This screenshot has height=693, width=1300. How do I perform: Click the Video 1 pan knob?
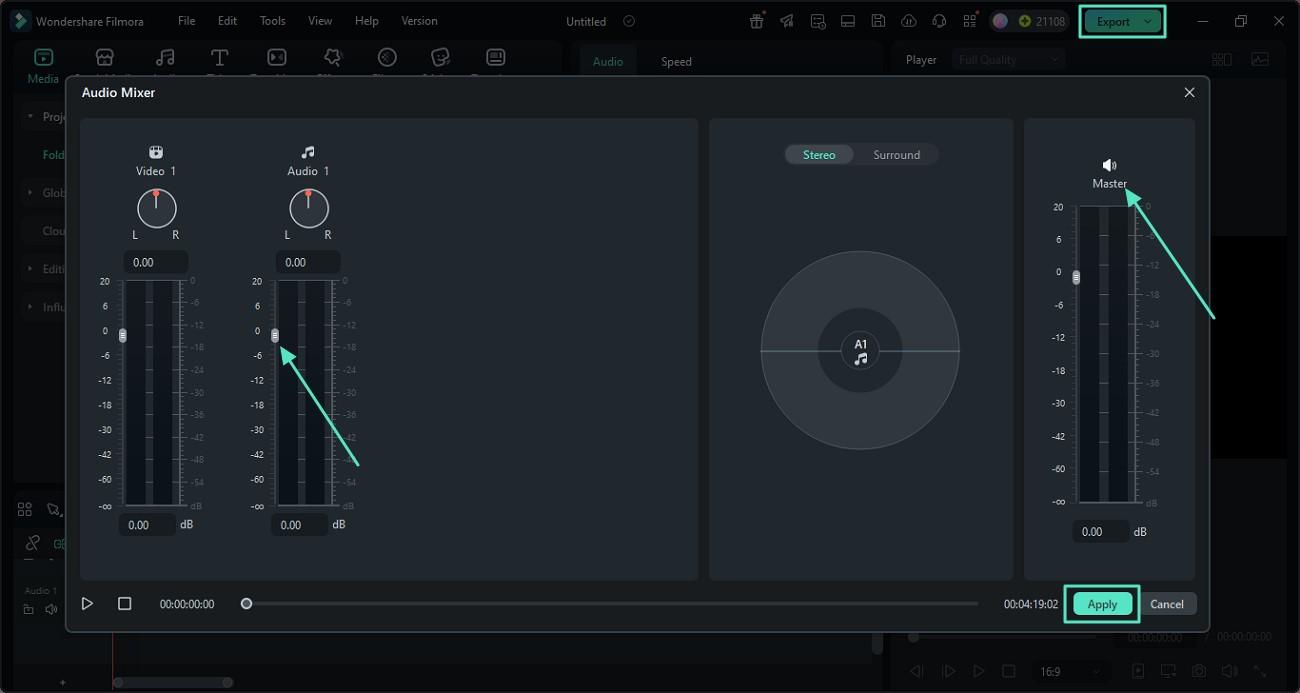tap(156, 208)
